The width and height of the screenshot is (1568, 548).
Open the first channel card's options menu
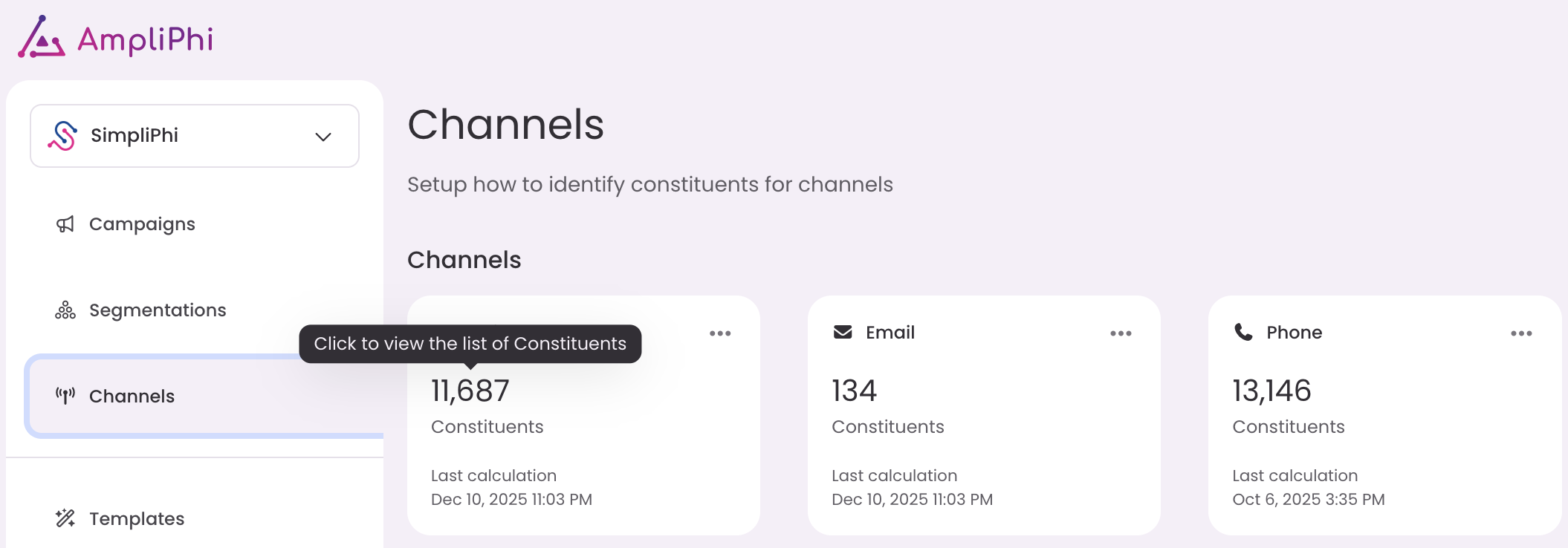[720, 333]
